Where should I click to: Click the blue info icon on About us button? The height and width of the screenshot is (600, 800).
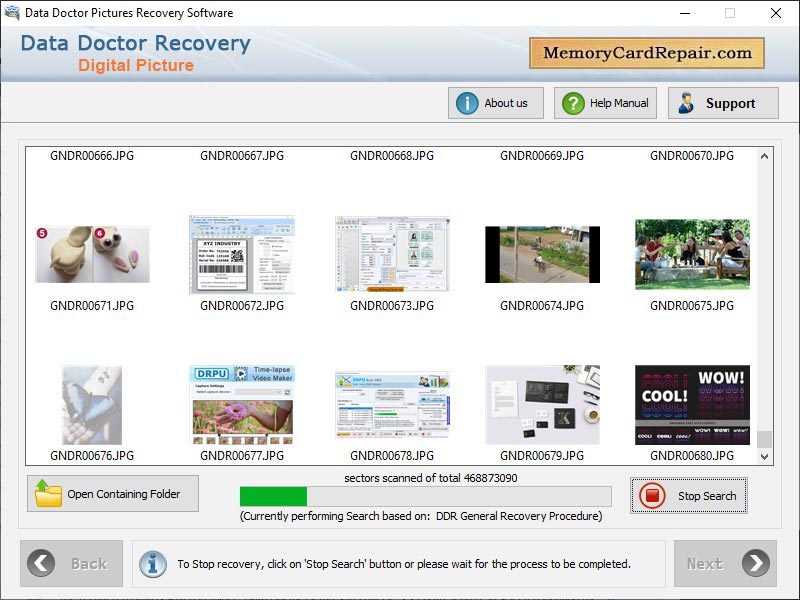[467, 102]
